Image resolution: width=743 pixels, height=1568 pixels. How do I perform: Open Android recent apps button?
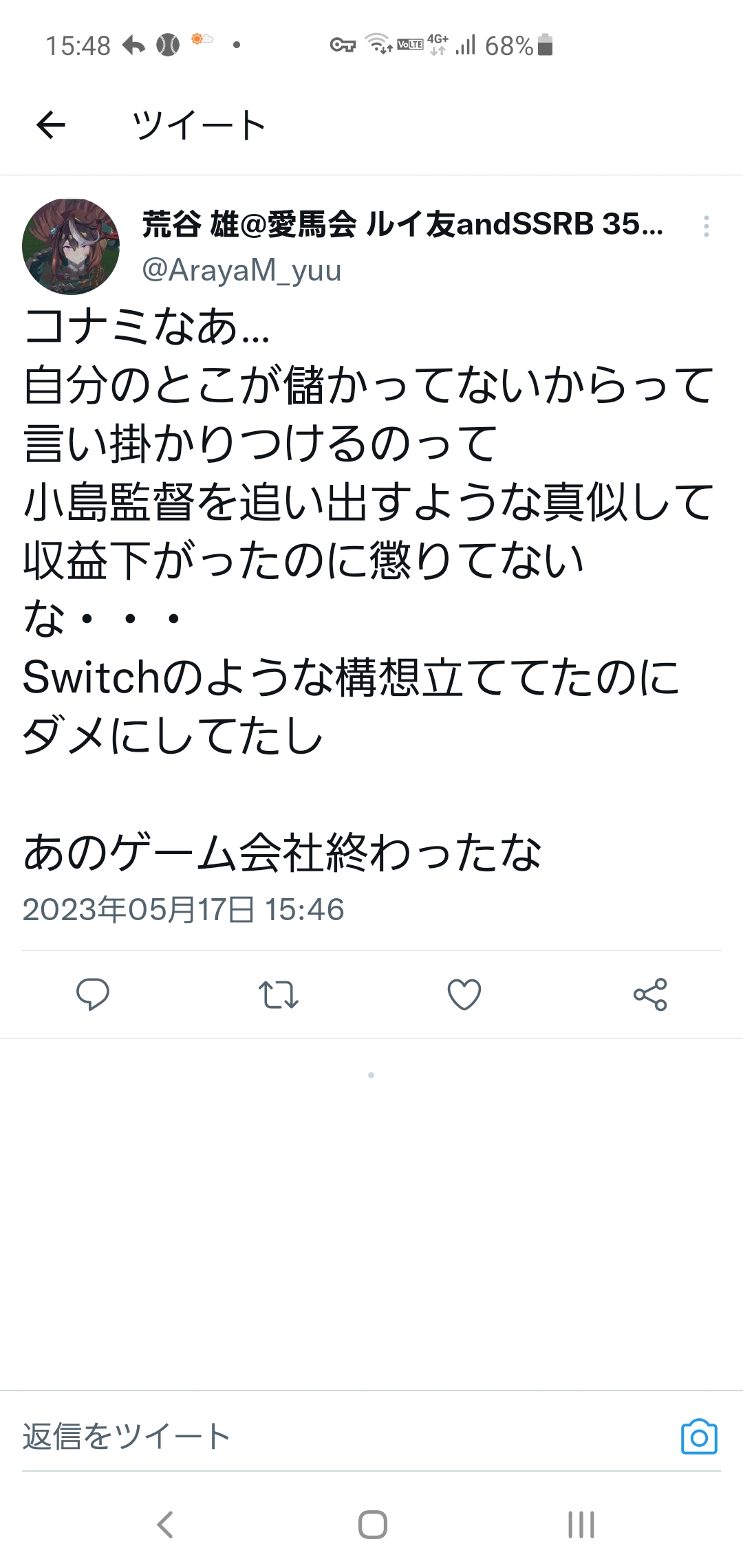coord(581,1524)
